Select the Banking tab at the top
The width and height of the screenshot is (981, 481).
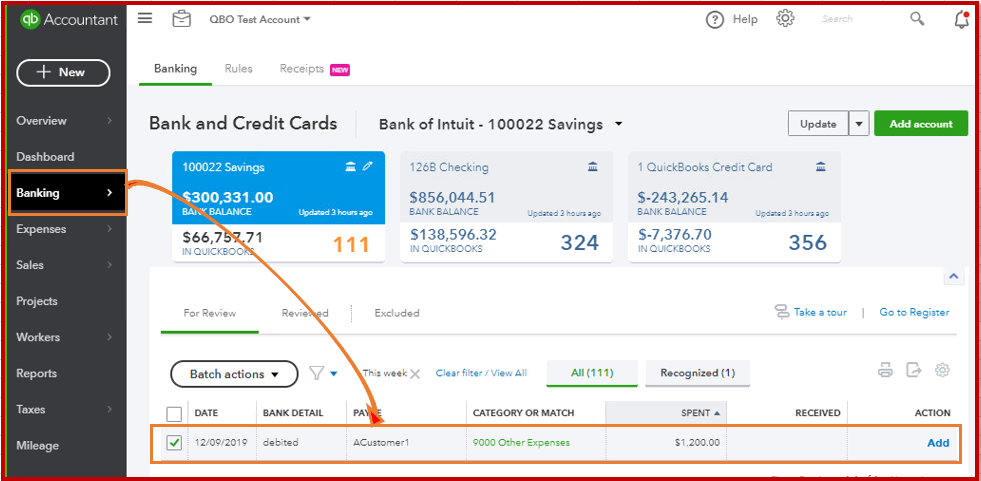click(175, 69)
